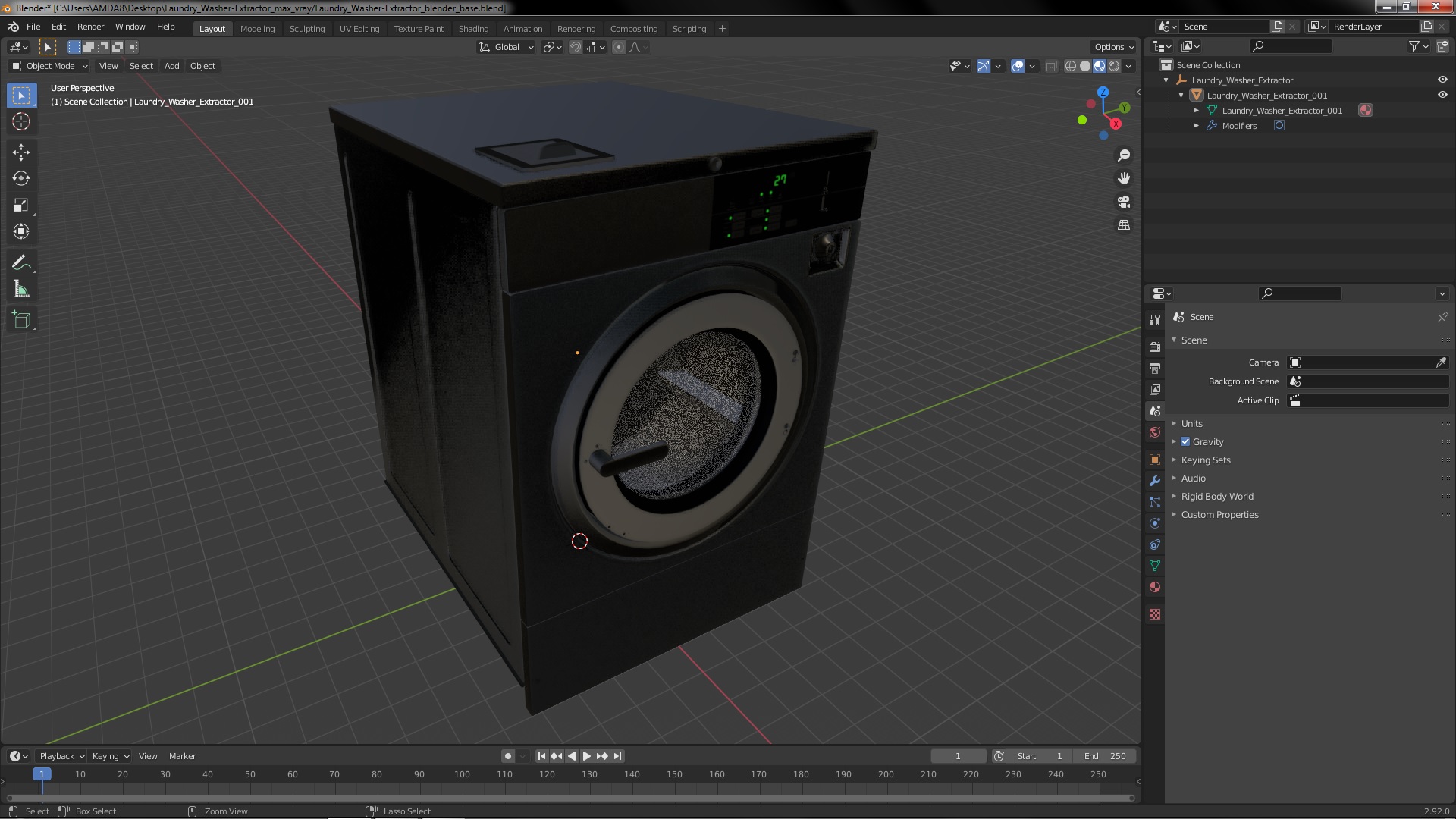1456x819 pixels.
Task: Jump to the timeline end frame
Action: [x=618, y=756]
